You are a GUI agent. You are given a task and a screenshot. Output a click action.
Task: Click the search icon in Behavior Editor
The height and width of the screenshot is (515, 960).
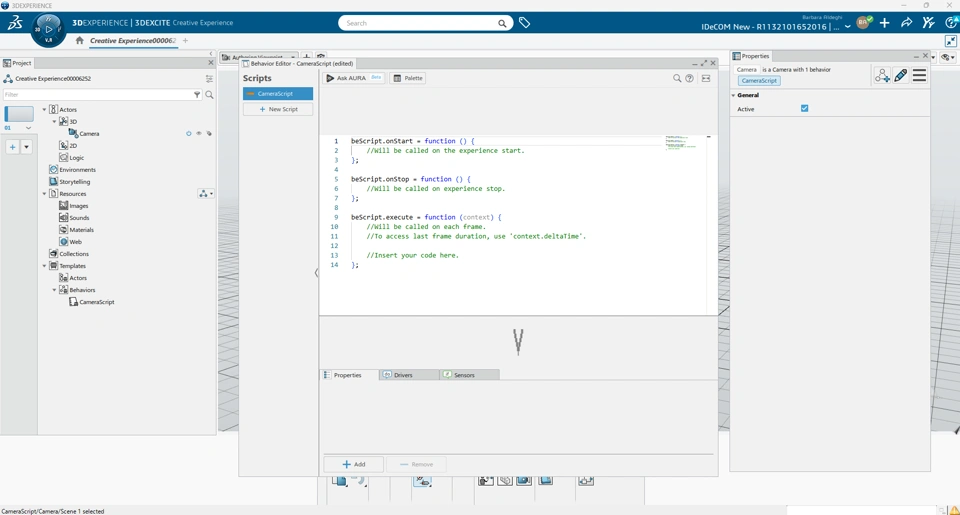click(x=677, y=78)
